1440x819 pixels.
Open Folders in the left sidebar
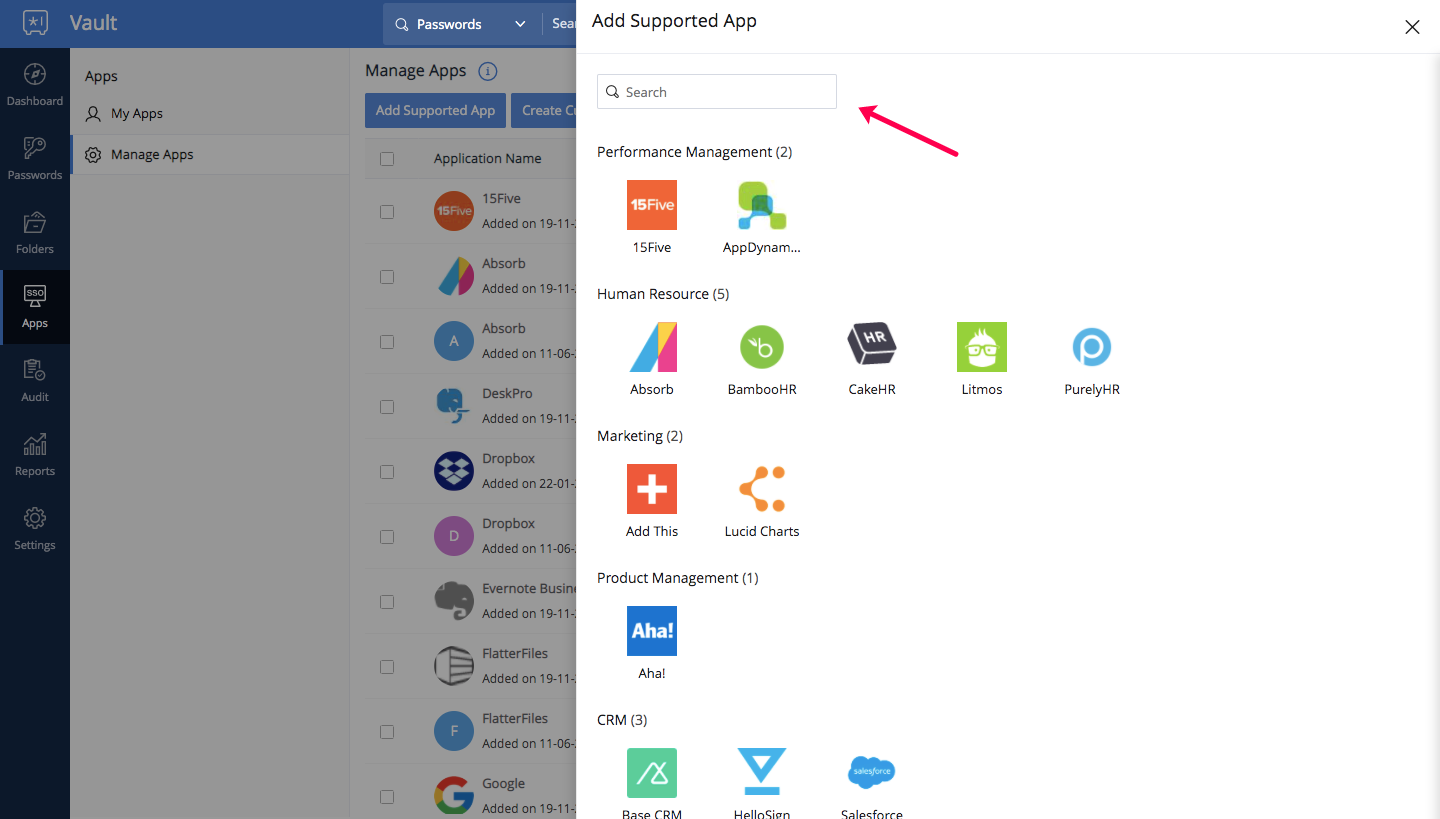(x=35, y=233)
